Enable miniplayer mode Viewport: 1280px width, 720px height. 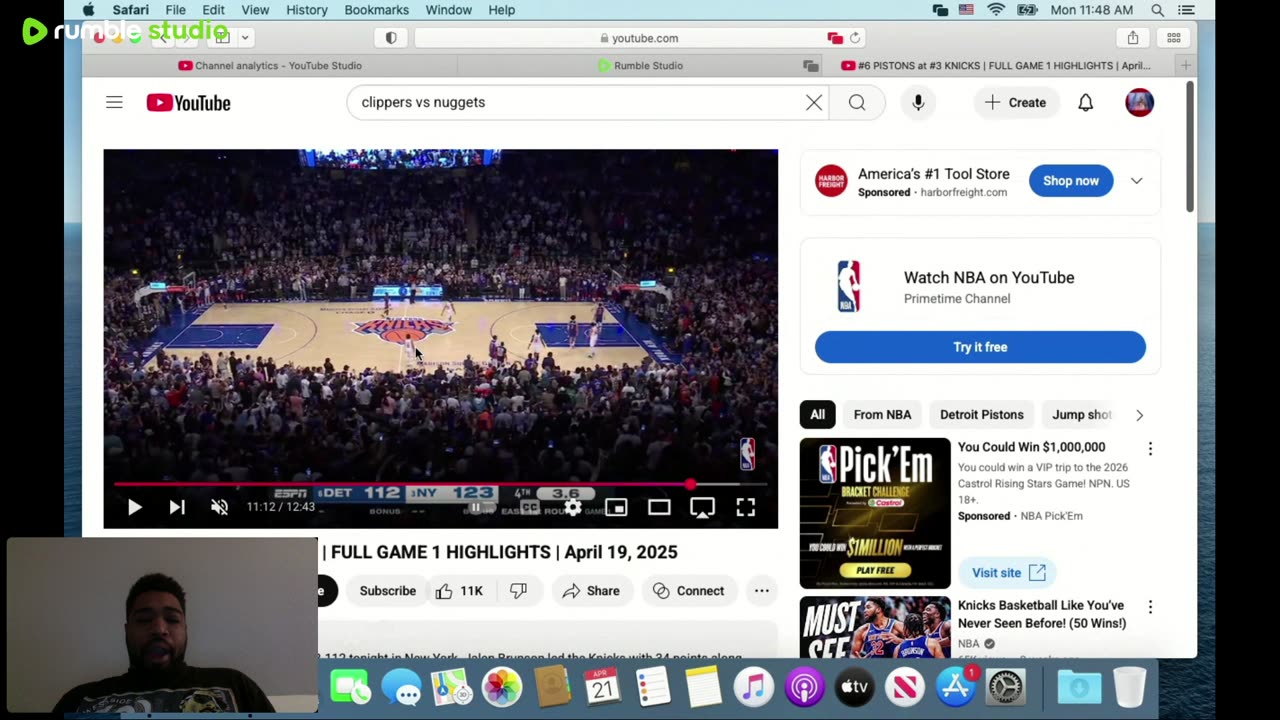tap(616, 507)
